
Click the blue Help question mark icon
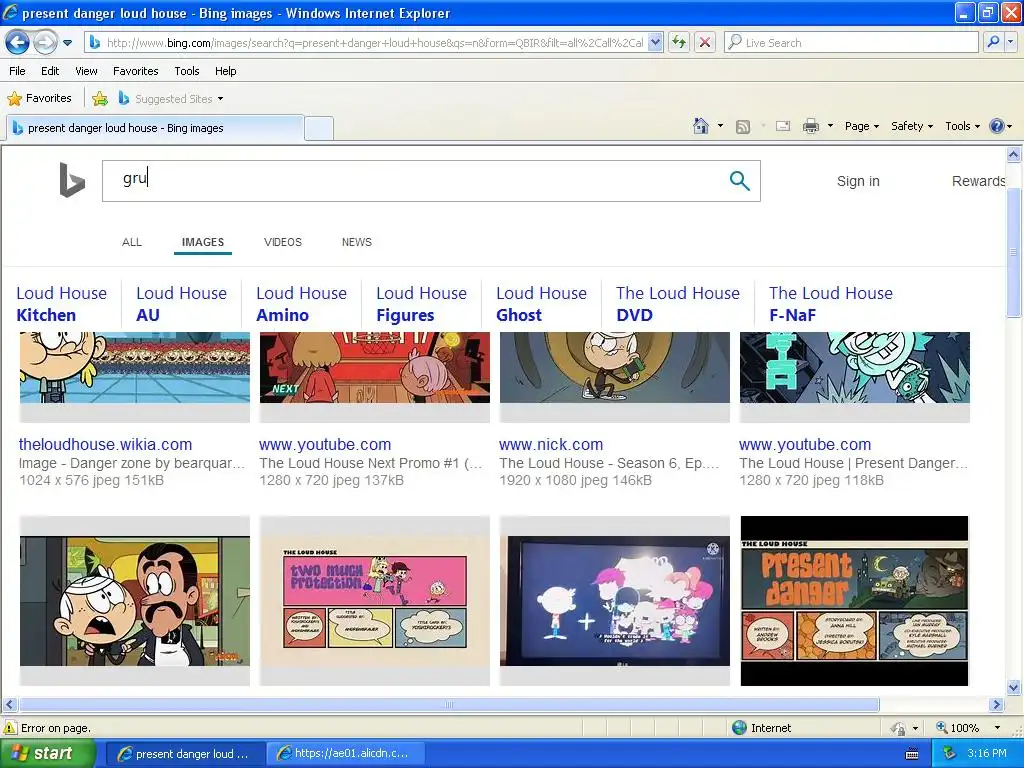pos(997,126)
